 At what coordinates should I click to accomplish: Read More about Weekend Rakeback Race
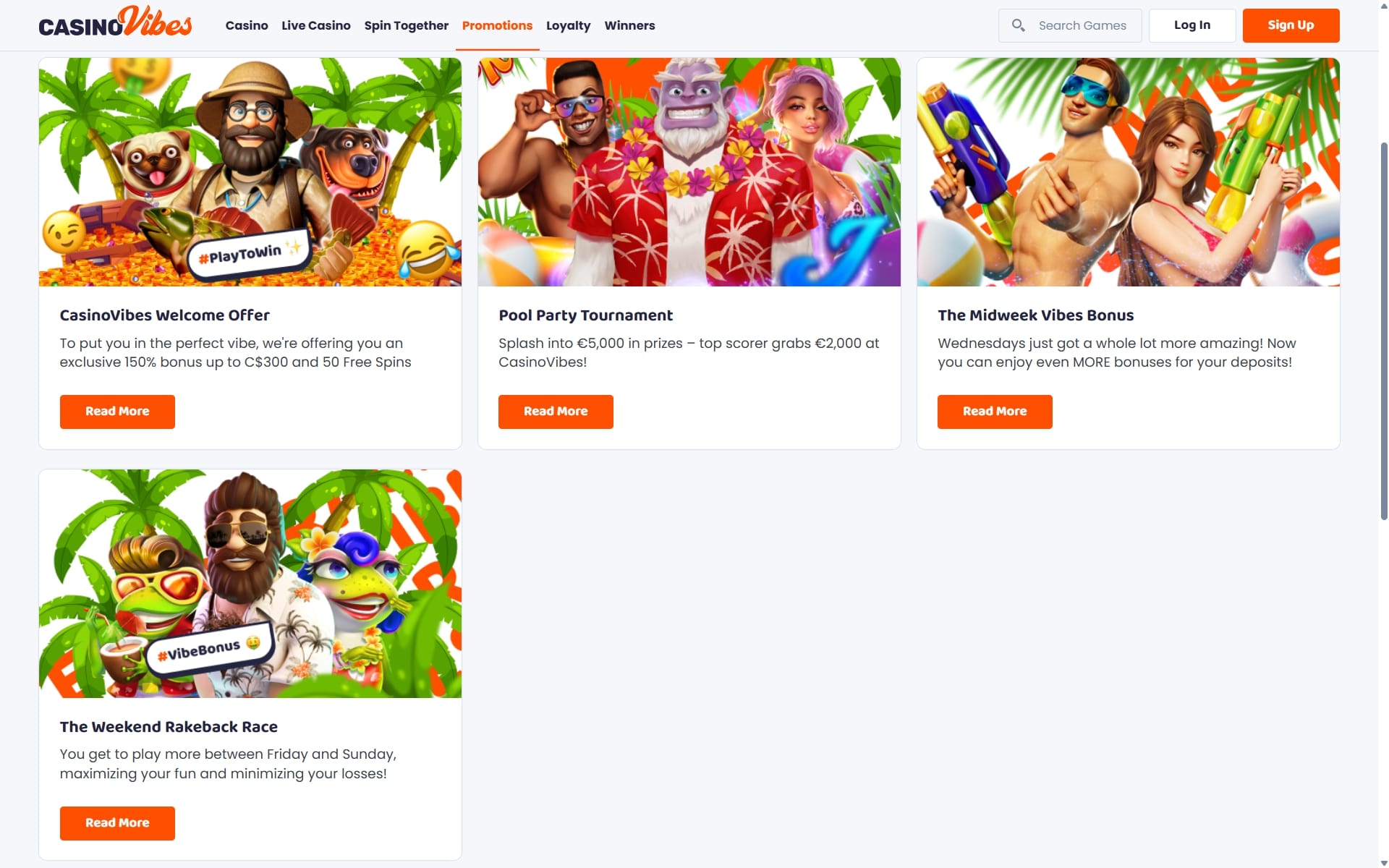click(x=117, y=823)
